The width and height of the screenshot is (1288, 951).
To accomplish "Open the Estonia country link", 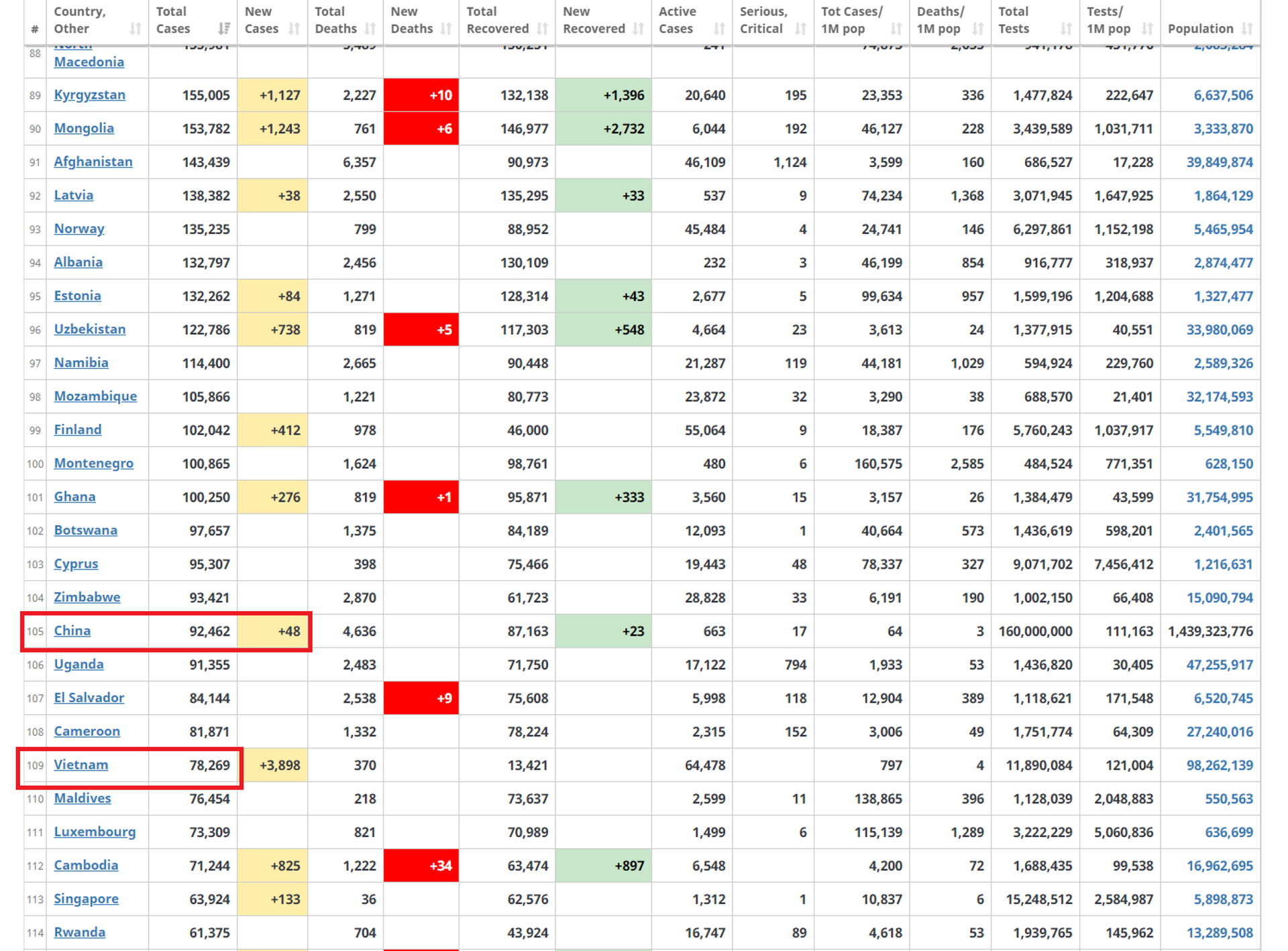I will (78, 296).
